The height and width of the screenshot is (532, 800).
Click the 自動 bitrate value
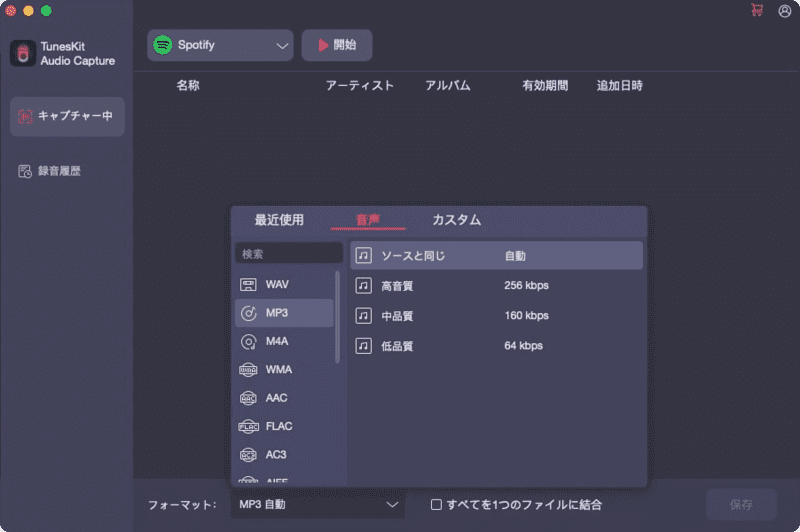515,256
